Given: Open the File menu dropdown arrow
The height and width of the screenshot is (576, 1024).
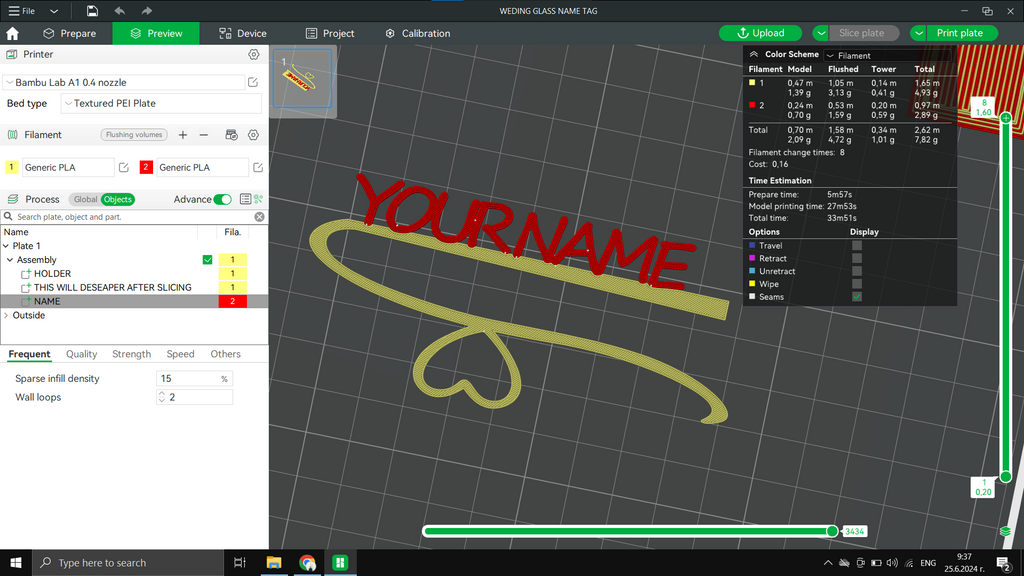Looking at the screenshot, I should click(x=54, y=11).
